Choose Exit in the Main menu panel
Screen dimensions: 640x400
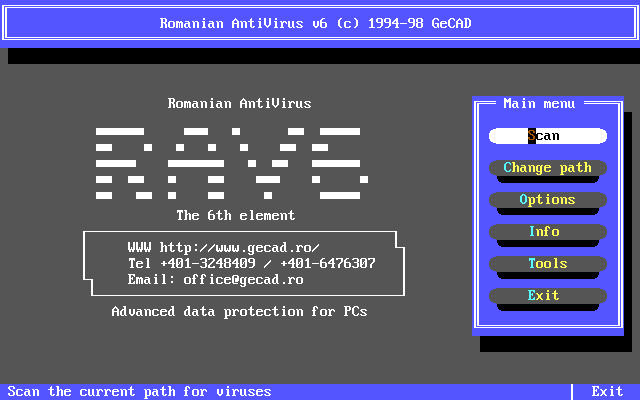[x=547, y=296]
